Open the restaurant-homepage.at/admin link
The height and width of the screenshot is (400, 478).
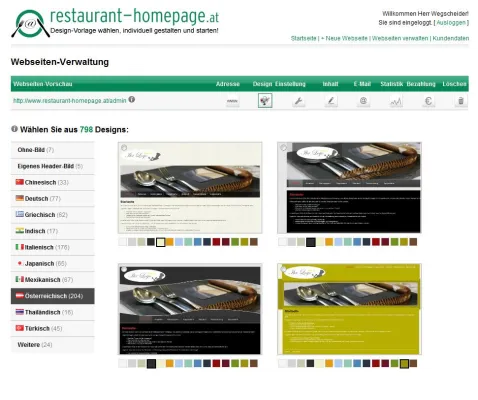click(70, 100)
